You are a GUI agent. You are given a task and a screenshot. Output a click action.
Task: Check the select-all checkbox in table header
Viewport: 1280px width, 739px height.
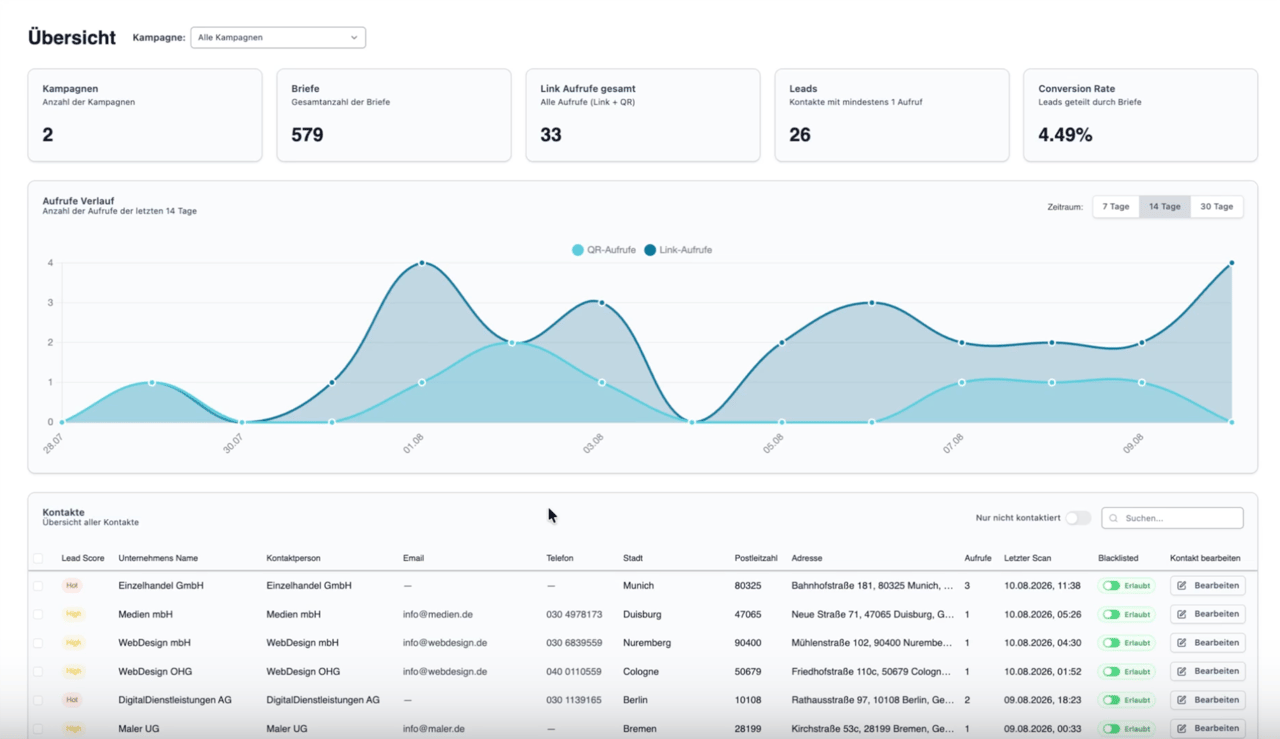coord(38,558)
